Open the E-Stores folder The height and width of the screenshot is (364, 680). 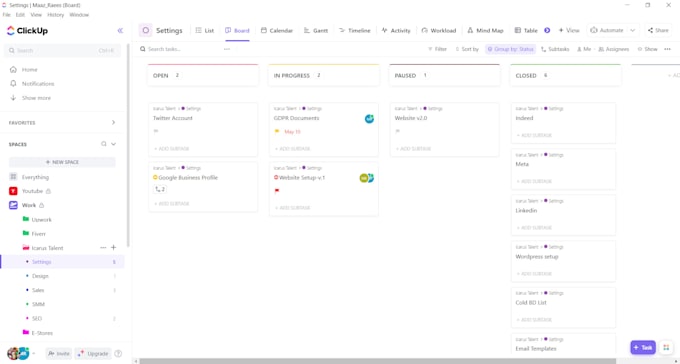(x=42, y=333)
